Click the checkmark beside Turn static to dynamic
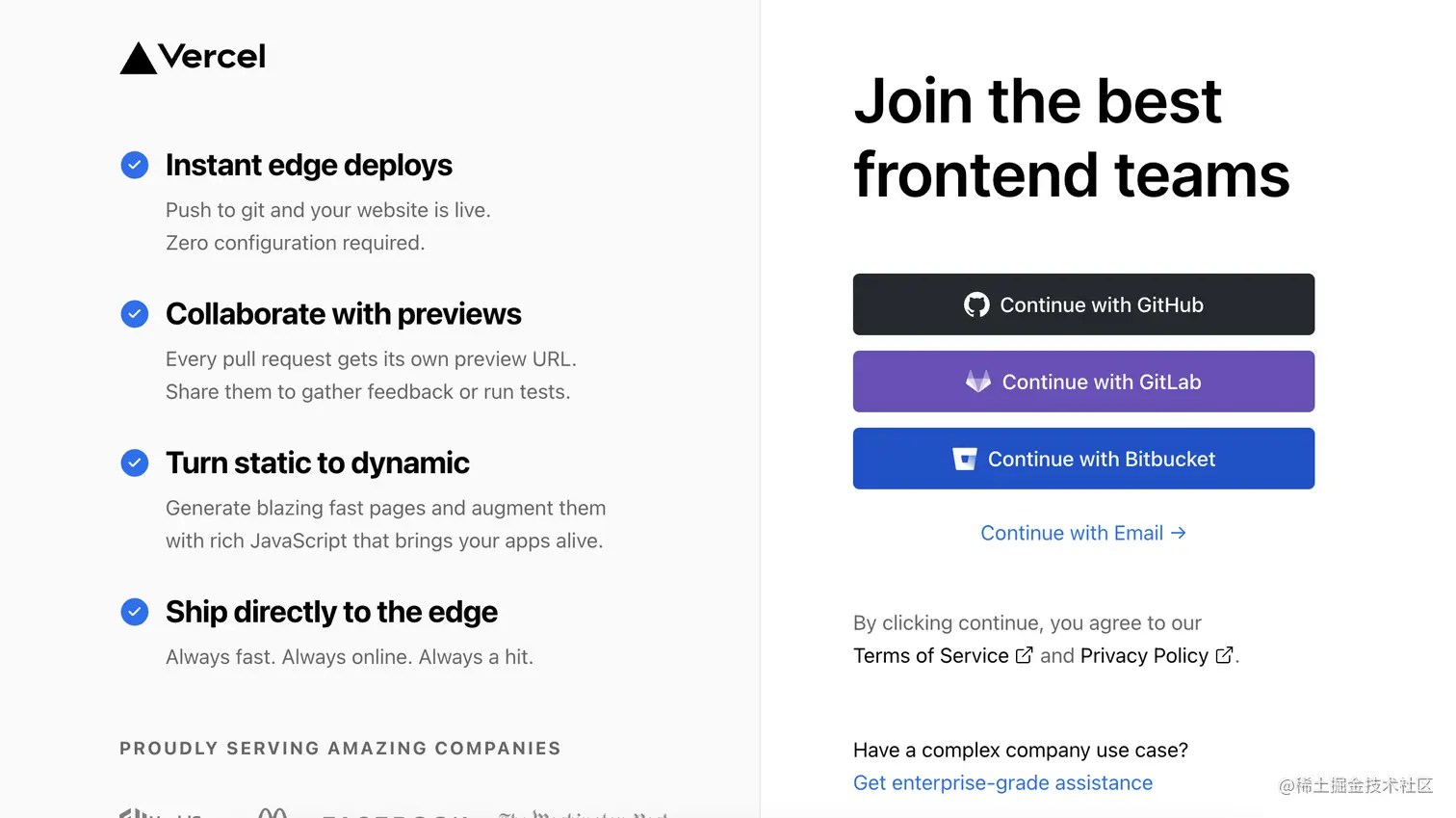Viewport: 1456px width, 818px height. [135, 463]
